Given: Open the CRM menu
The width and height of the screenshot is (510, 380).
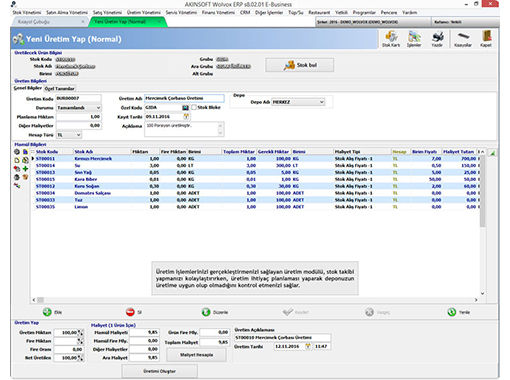Looking at the screenshot, I should 245,12.
